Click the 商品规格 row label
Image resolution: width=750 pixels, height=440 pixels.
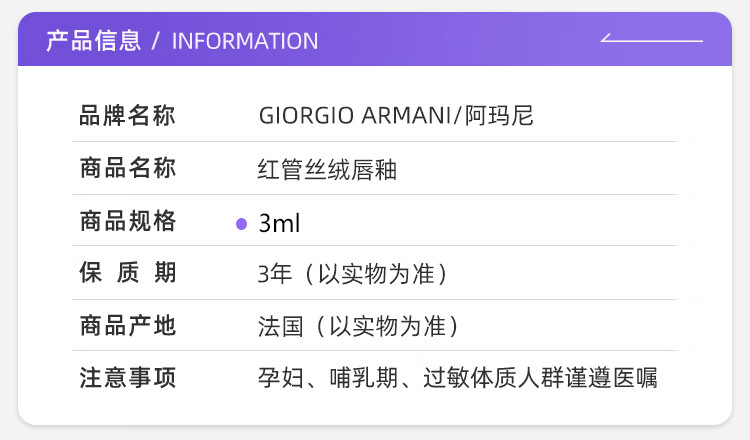click(x=127, y=222)
